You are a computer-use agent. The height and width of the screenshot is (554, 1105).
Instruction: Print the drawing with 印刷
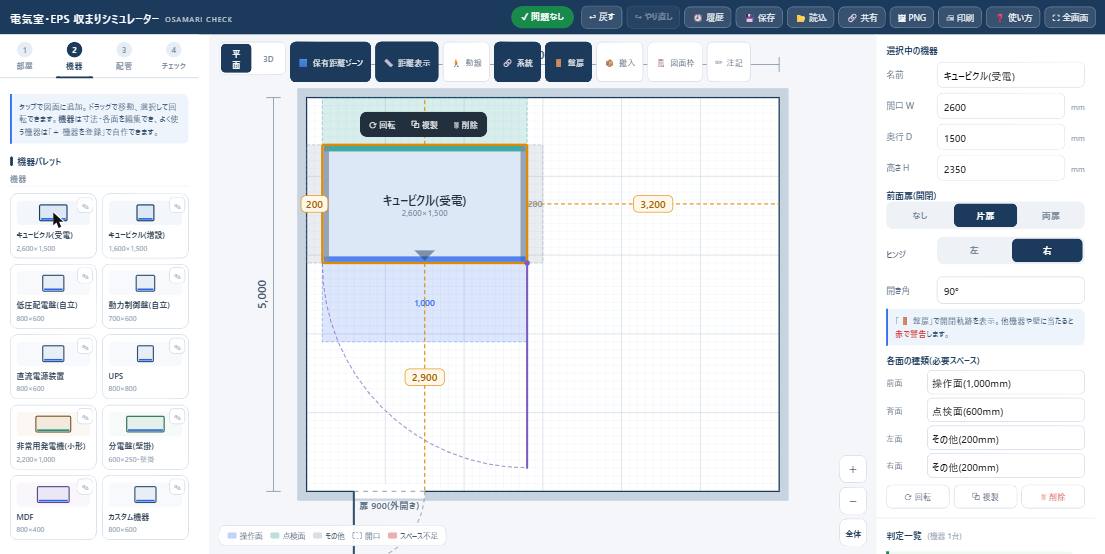(959, 18)
